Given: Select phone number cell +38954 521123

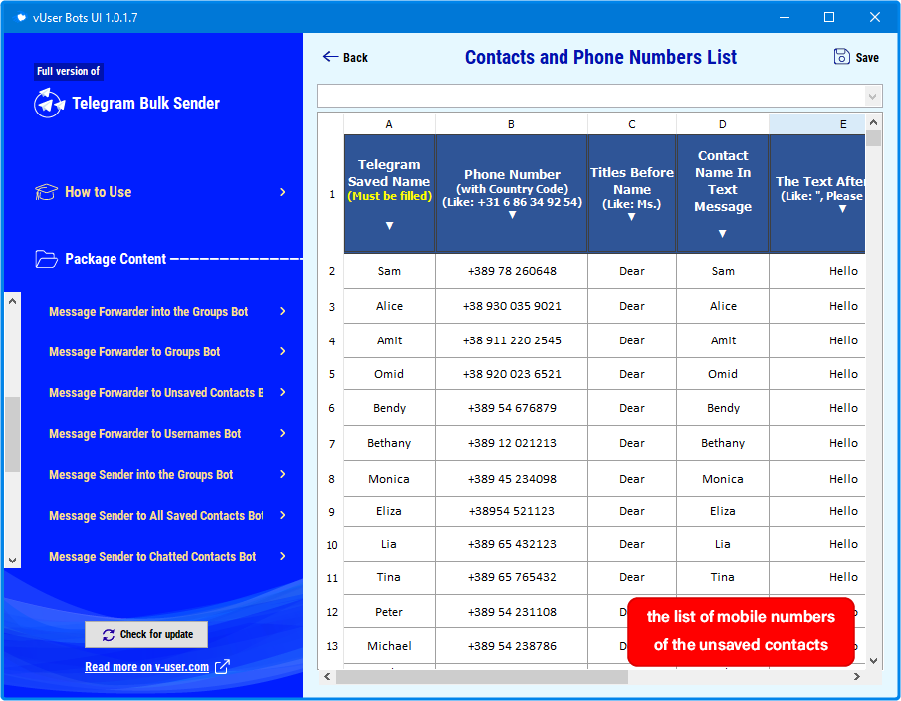Looking at the screenshot, I should click(x=511, y=511).
